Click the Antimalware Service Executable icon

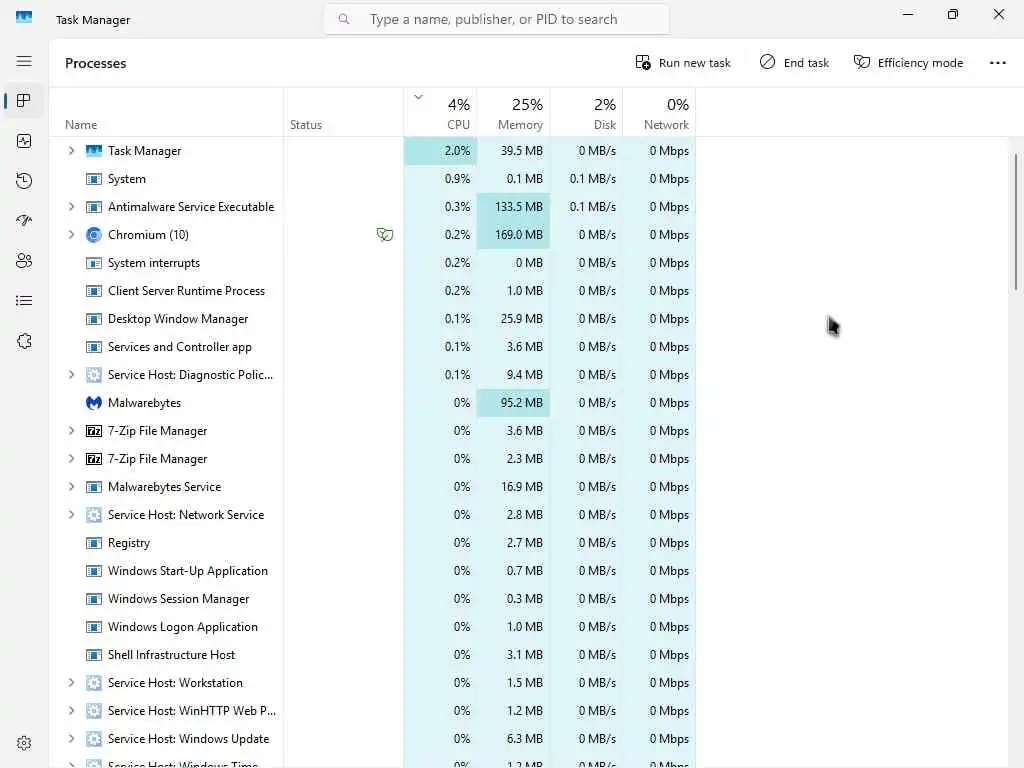point(94,207)
